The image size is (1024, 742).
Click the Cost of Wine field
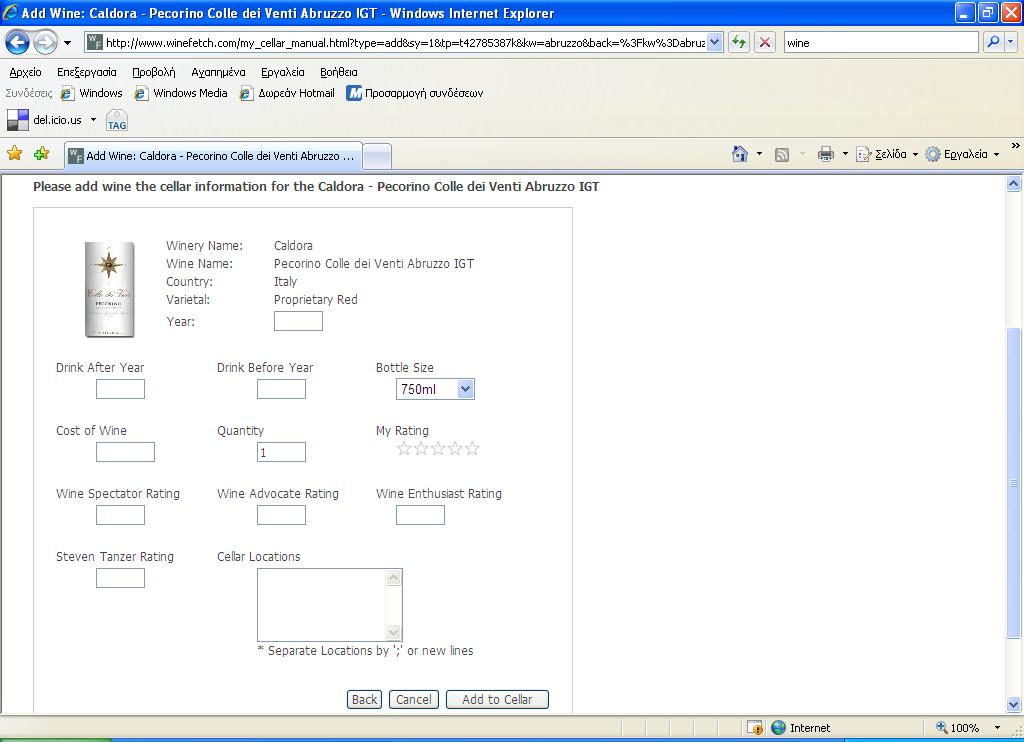(x=125, y=451)
